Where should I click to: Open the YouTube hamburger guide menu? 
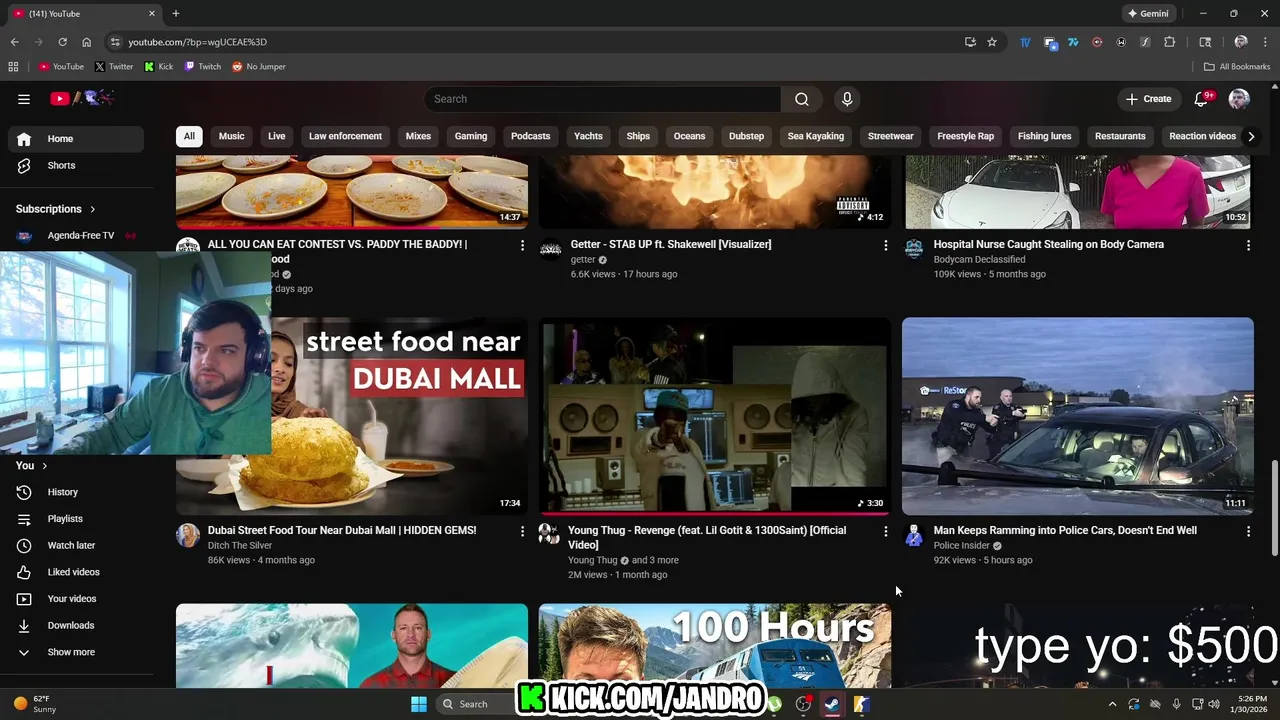[24, 99]
